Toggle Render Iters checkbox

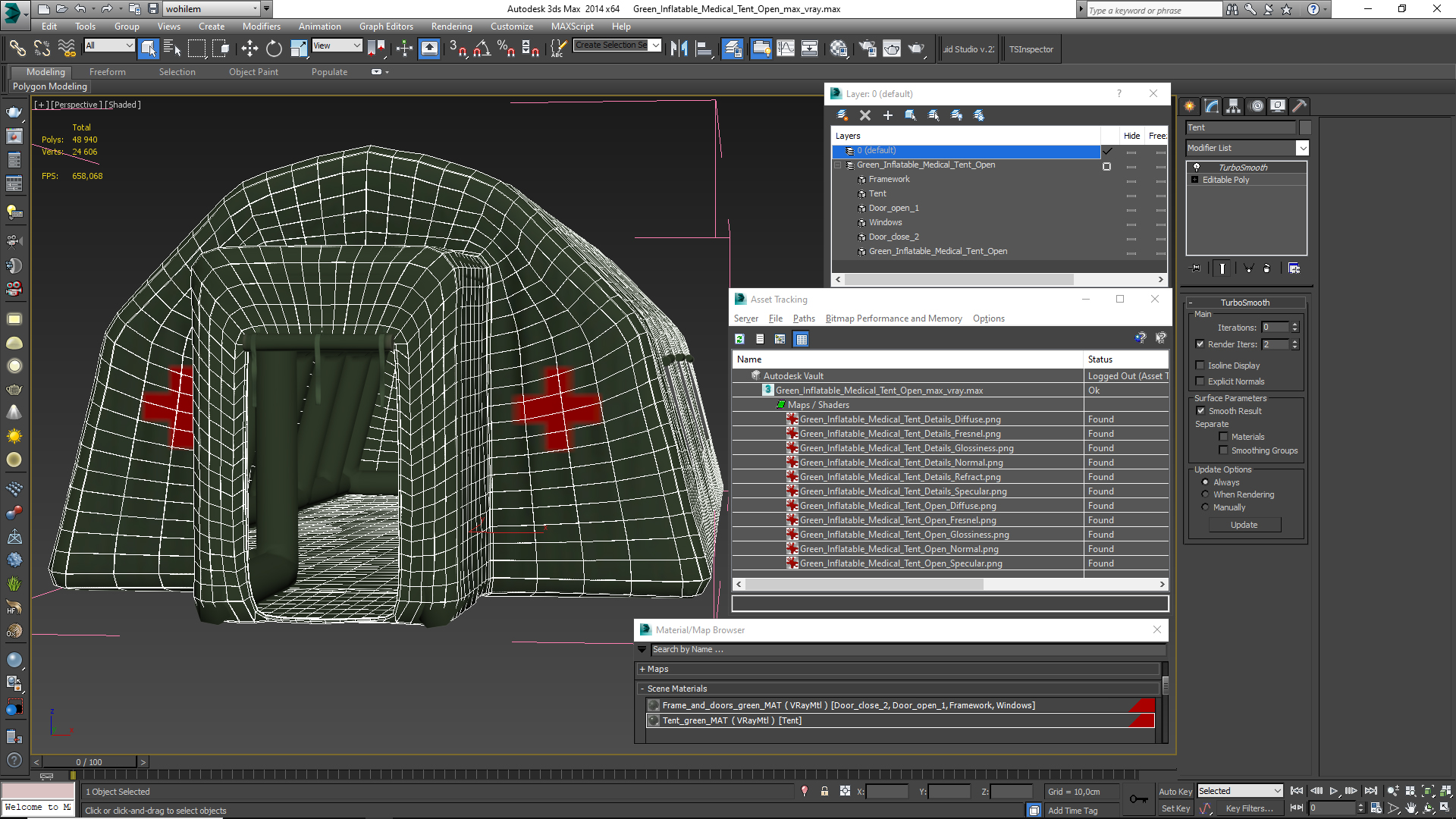click(1200, 344)
